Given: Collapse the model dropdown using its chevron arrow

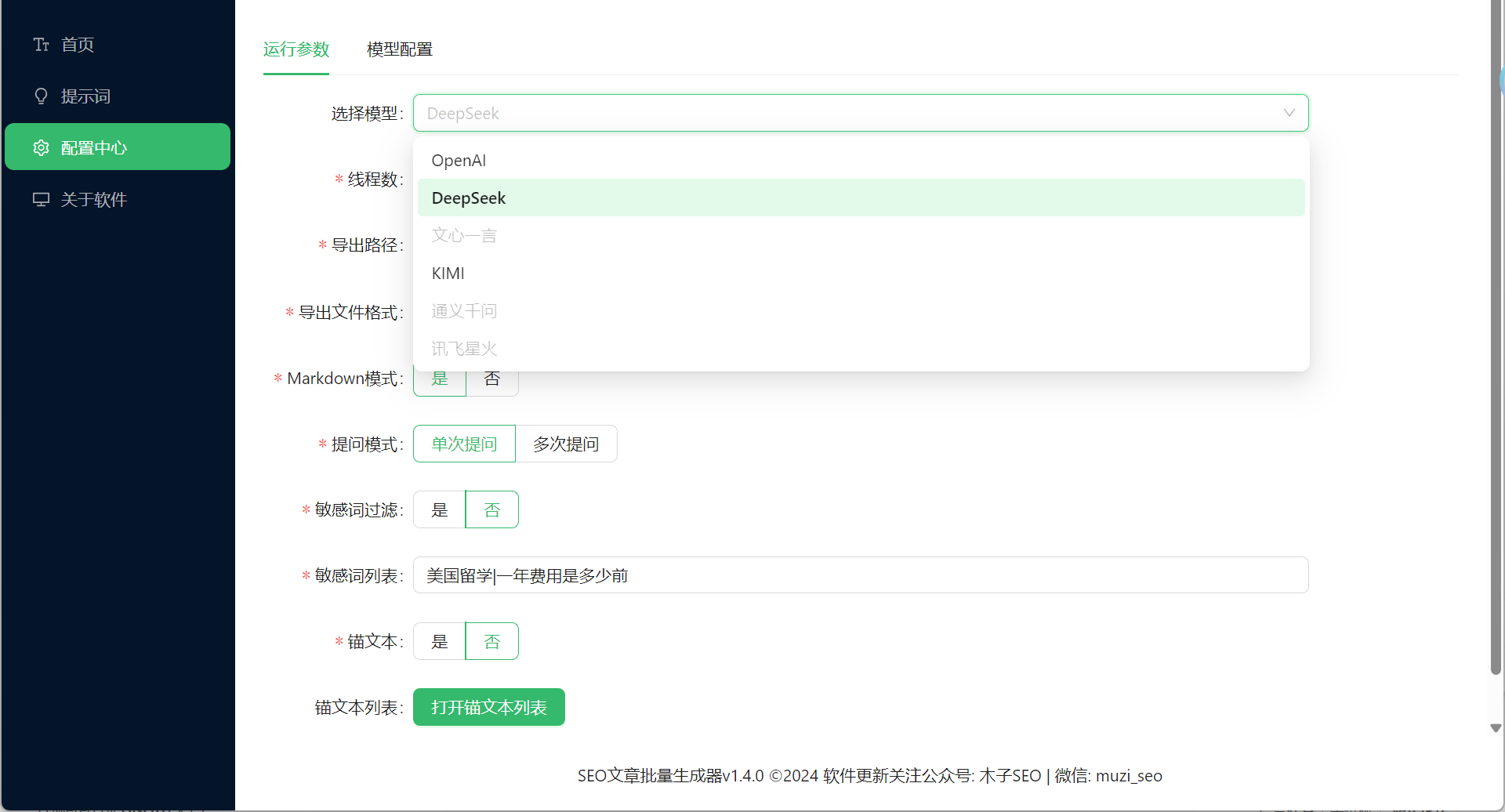Looking at the screenshot, I should (x=1289, y=113).
